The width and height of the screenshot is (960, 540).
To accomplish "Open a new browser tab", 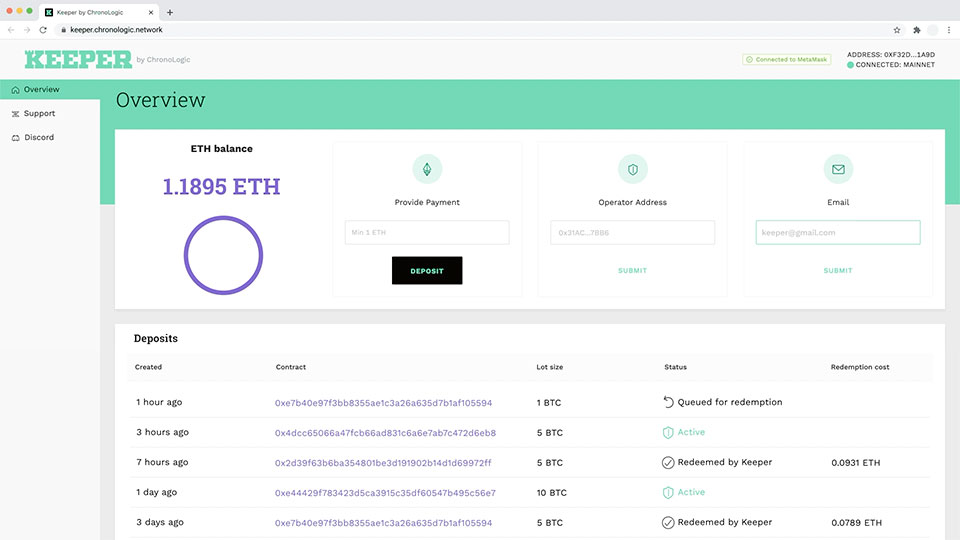I will pyautogui.click(x=170, y=12).
